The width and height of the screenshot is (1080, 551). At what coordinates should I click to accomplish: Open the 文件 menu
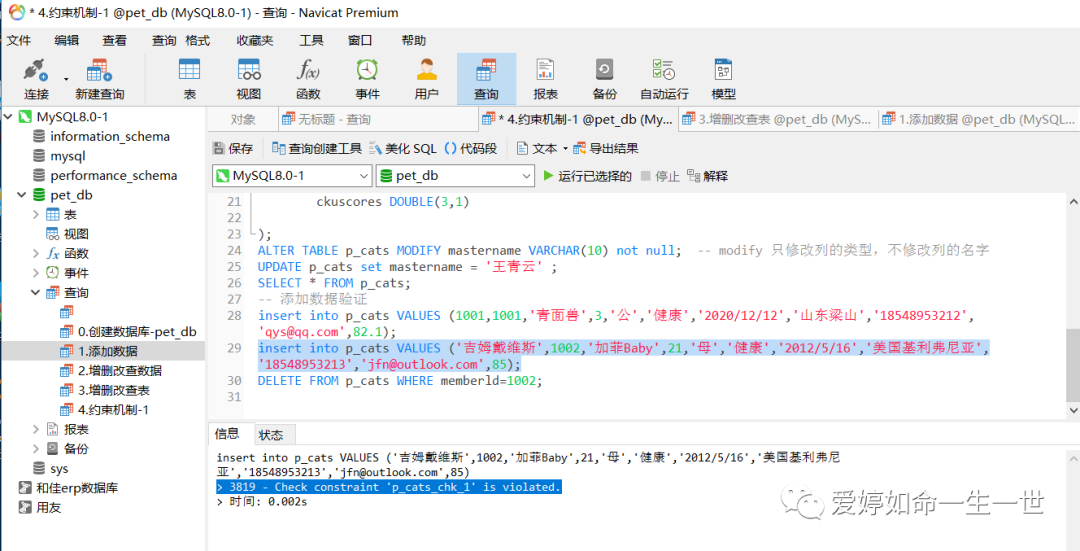[x=19, y=41]
